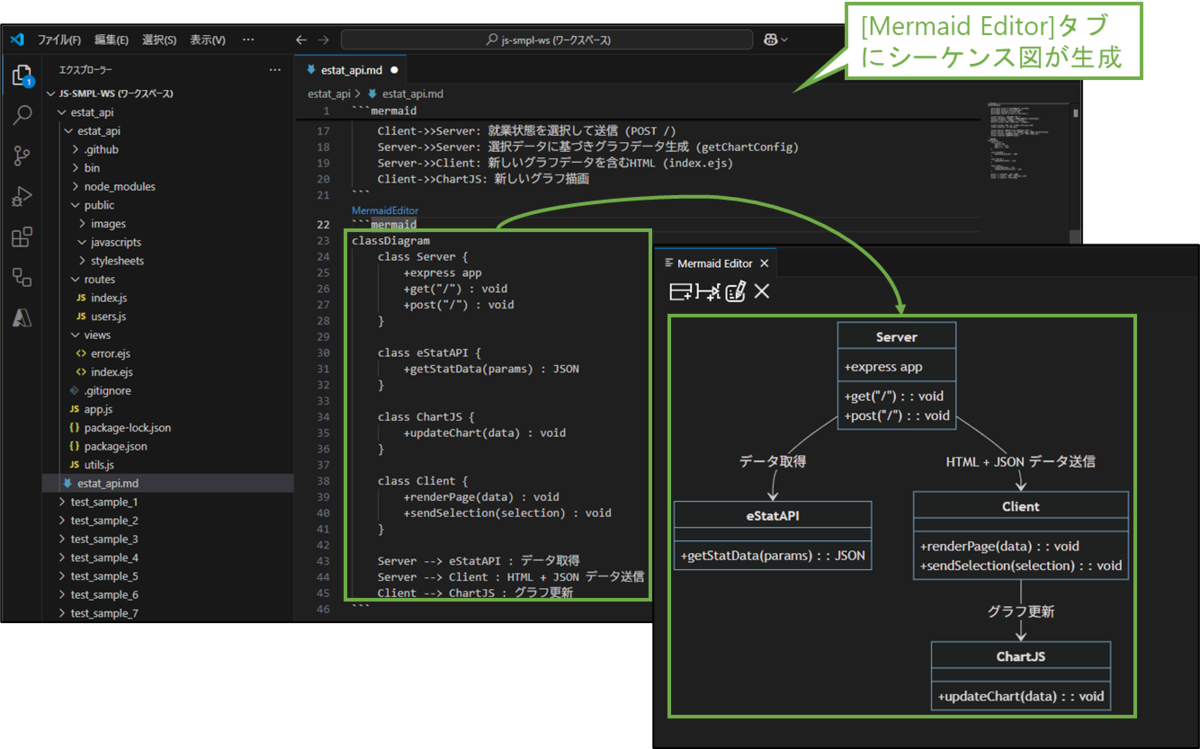Click line 23 classDiagram text
The width and height of the screenshot is (1200, 749).
click(x=391, y=241)
